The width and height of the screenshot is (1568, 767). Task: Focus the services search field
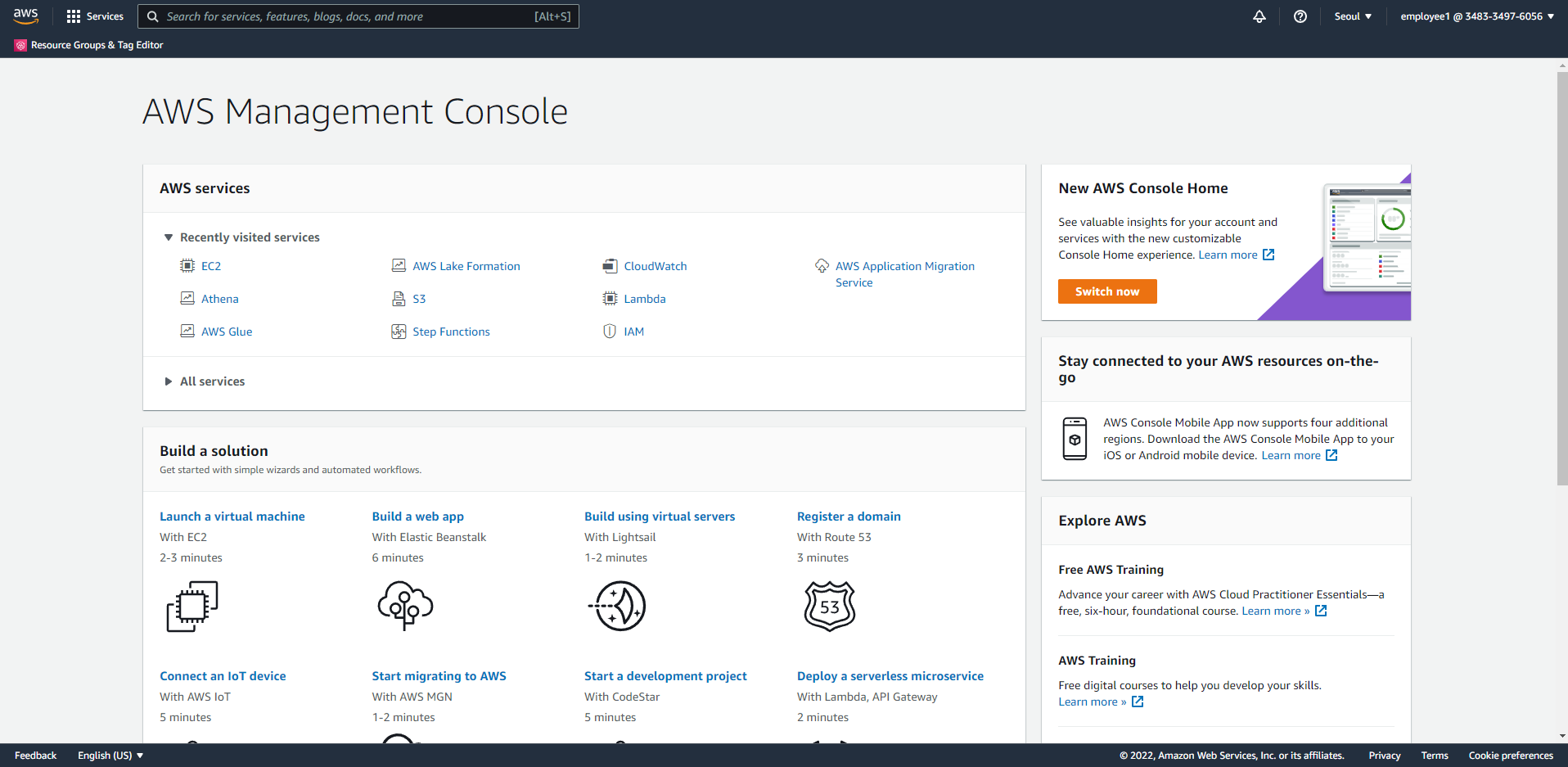[358, 16]
